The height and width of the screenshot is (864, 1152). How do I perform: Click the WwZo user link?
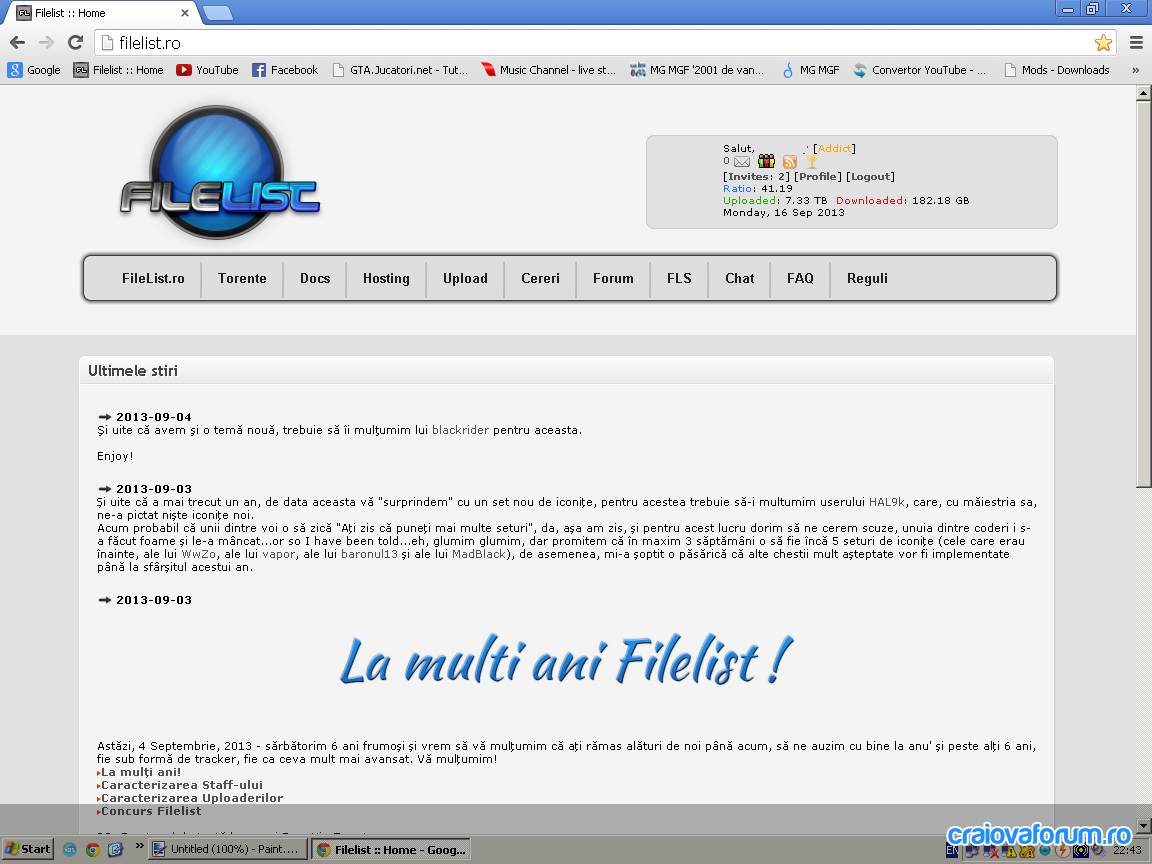(x=198, y=554)
